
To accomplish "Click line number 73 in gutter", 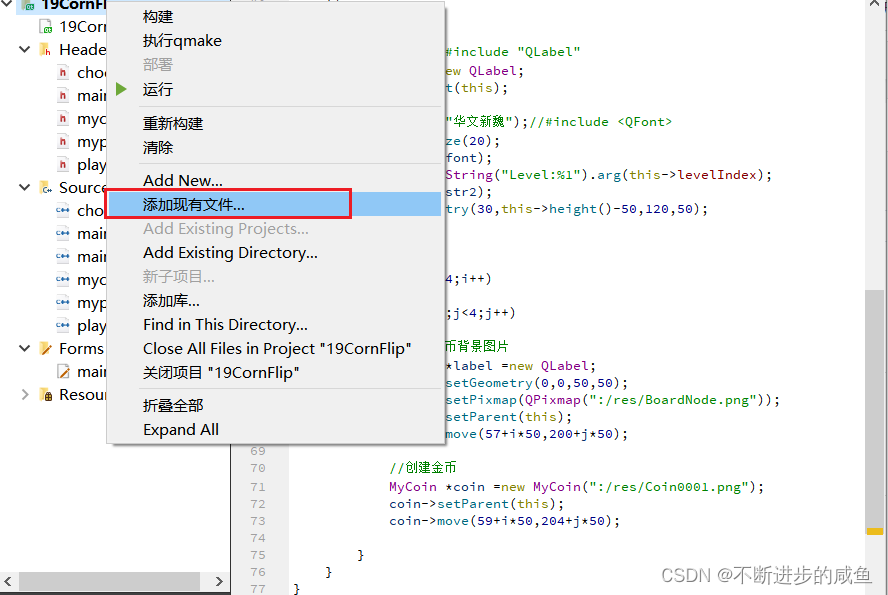I will point(258,521).
